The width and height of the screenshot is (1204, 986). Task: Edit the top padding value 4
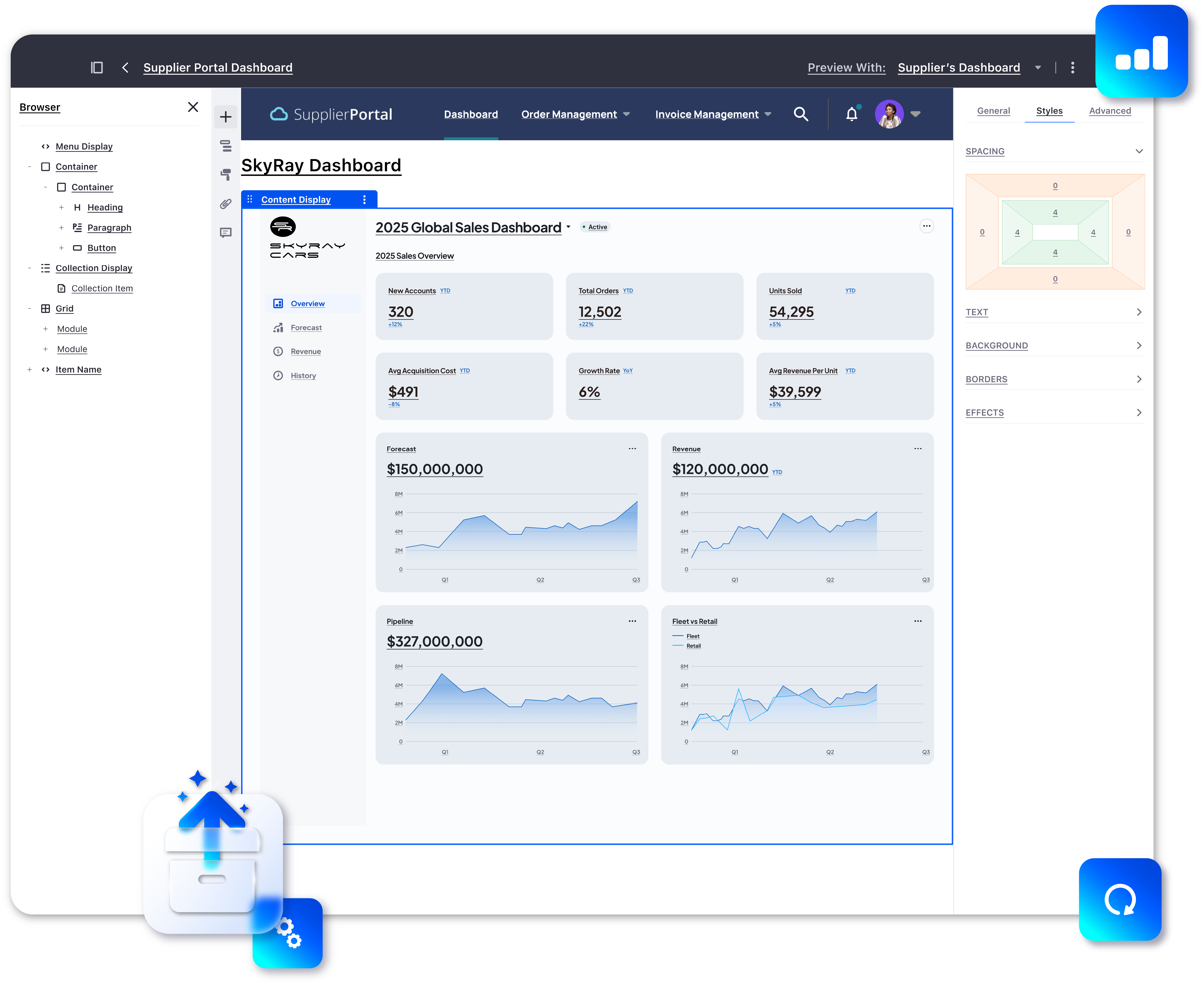[1055, 212]
